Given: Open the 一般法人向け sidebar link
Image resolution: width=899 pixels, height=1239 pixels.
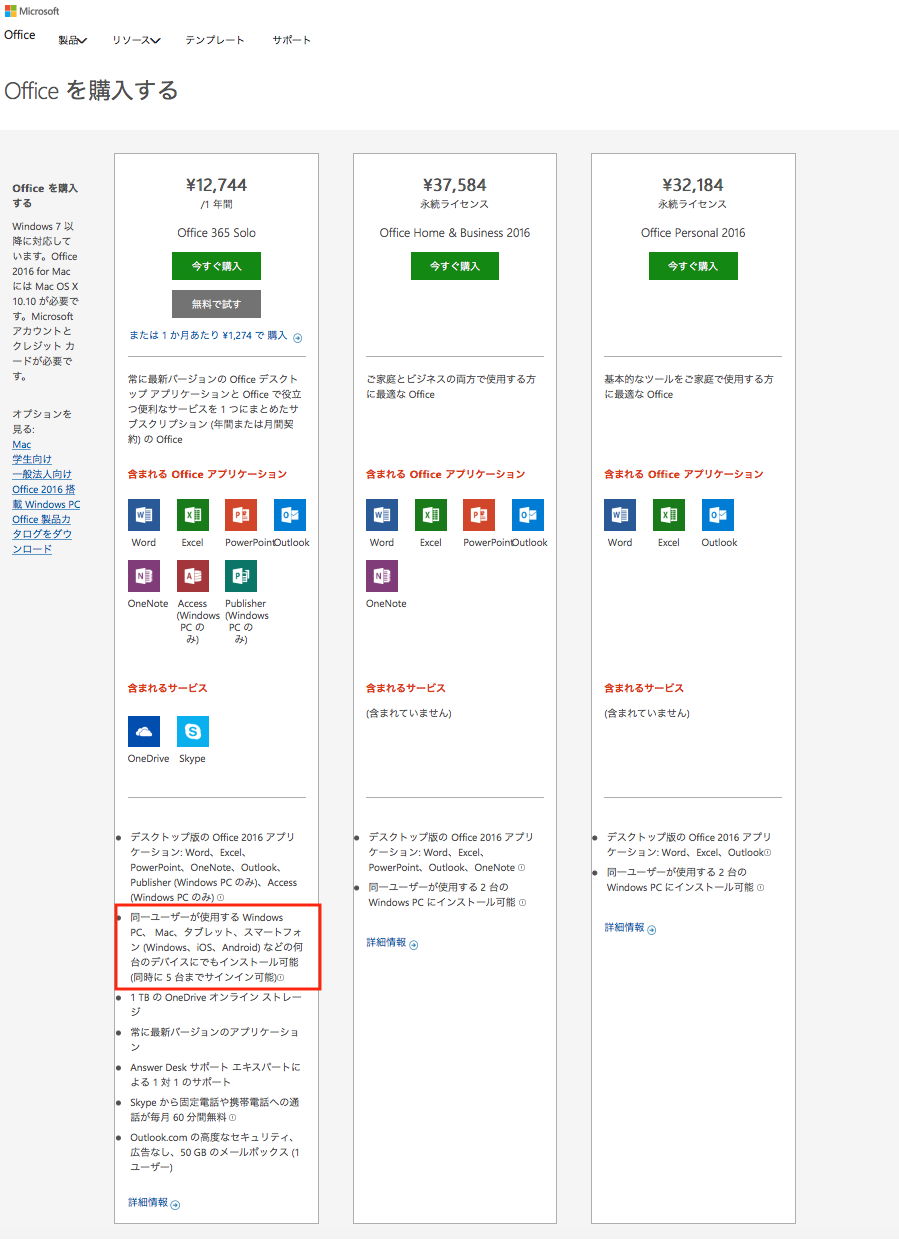Looking at the screenshot, I should coord(42,474).
